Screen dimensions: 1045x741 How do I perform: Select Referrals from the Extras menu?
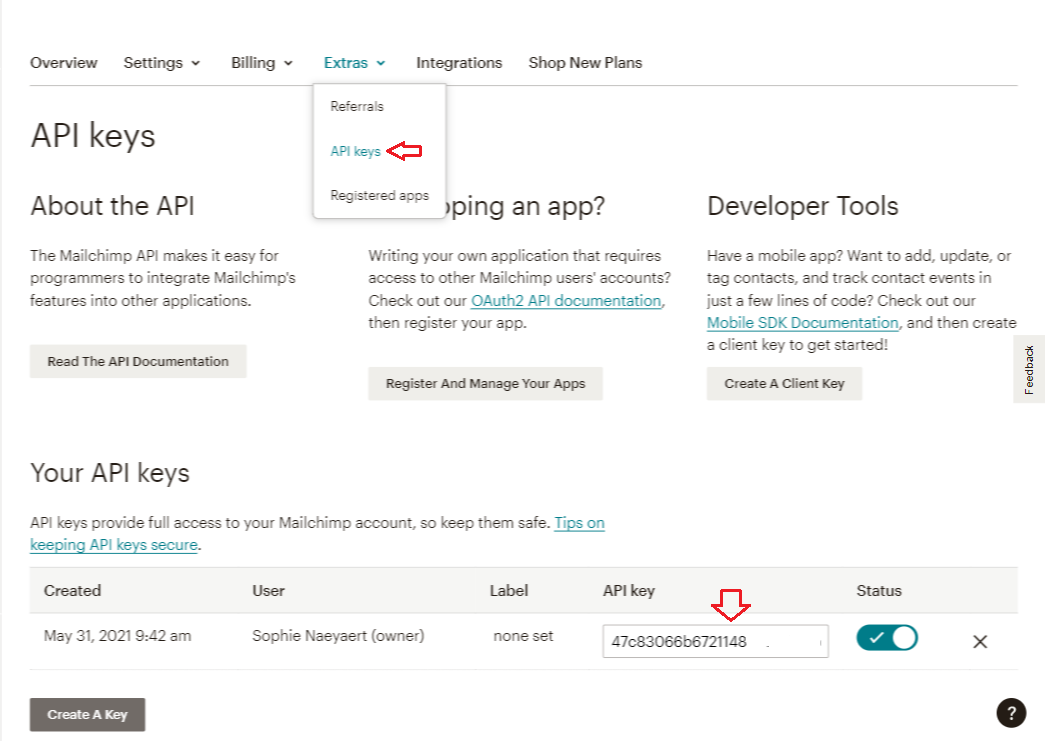(x=357, y=107)
